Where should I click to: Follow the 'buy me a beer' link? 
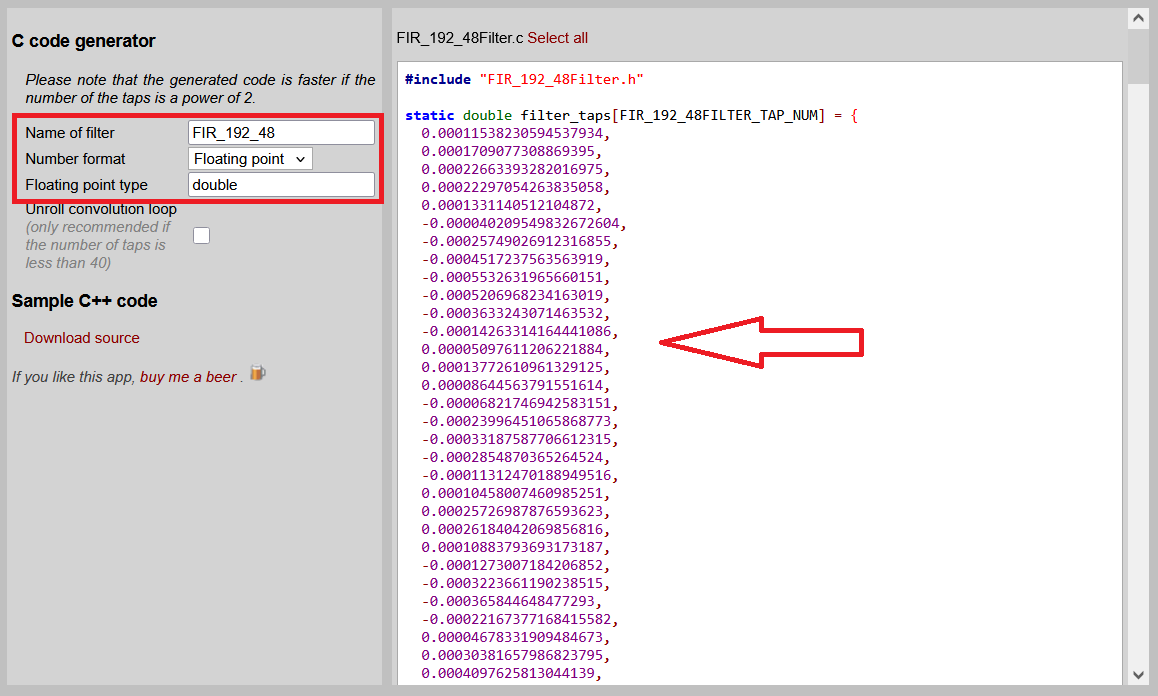188,377
